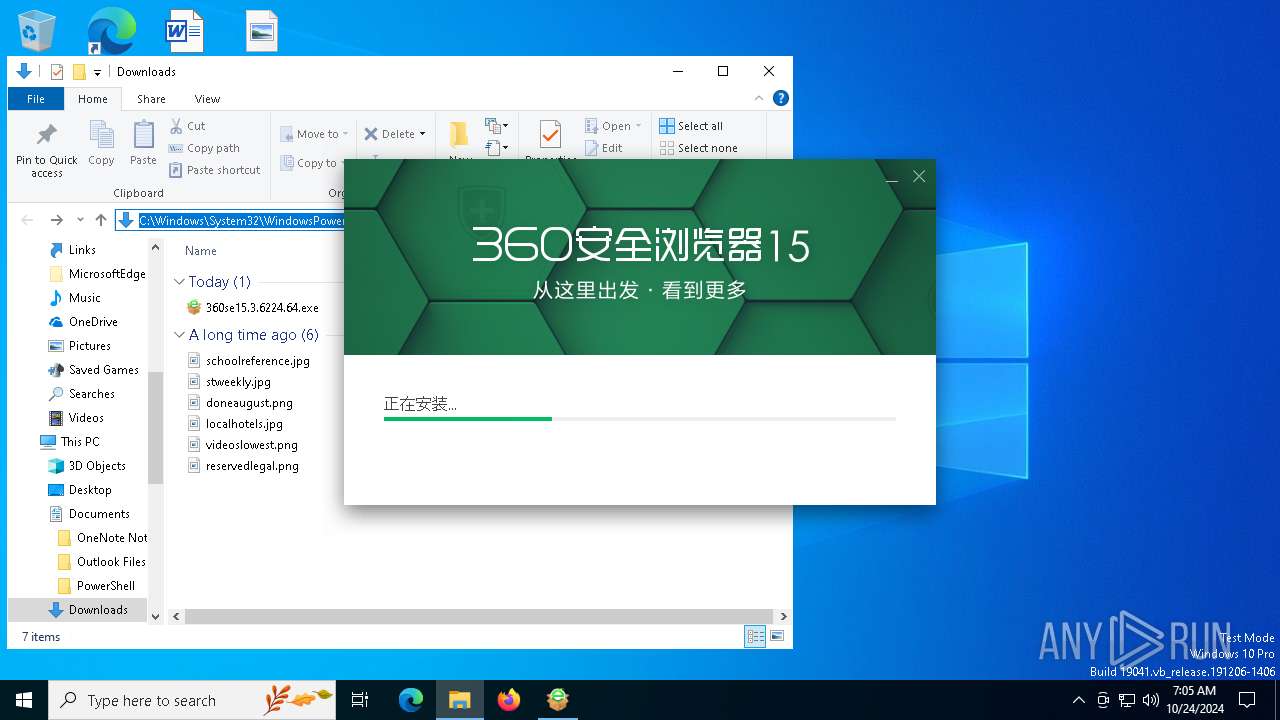Viewport: 1280px width, 720px height.
Task: Open the Word document on the desktop
Action: 184,30
